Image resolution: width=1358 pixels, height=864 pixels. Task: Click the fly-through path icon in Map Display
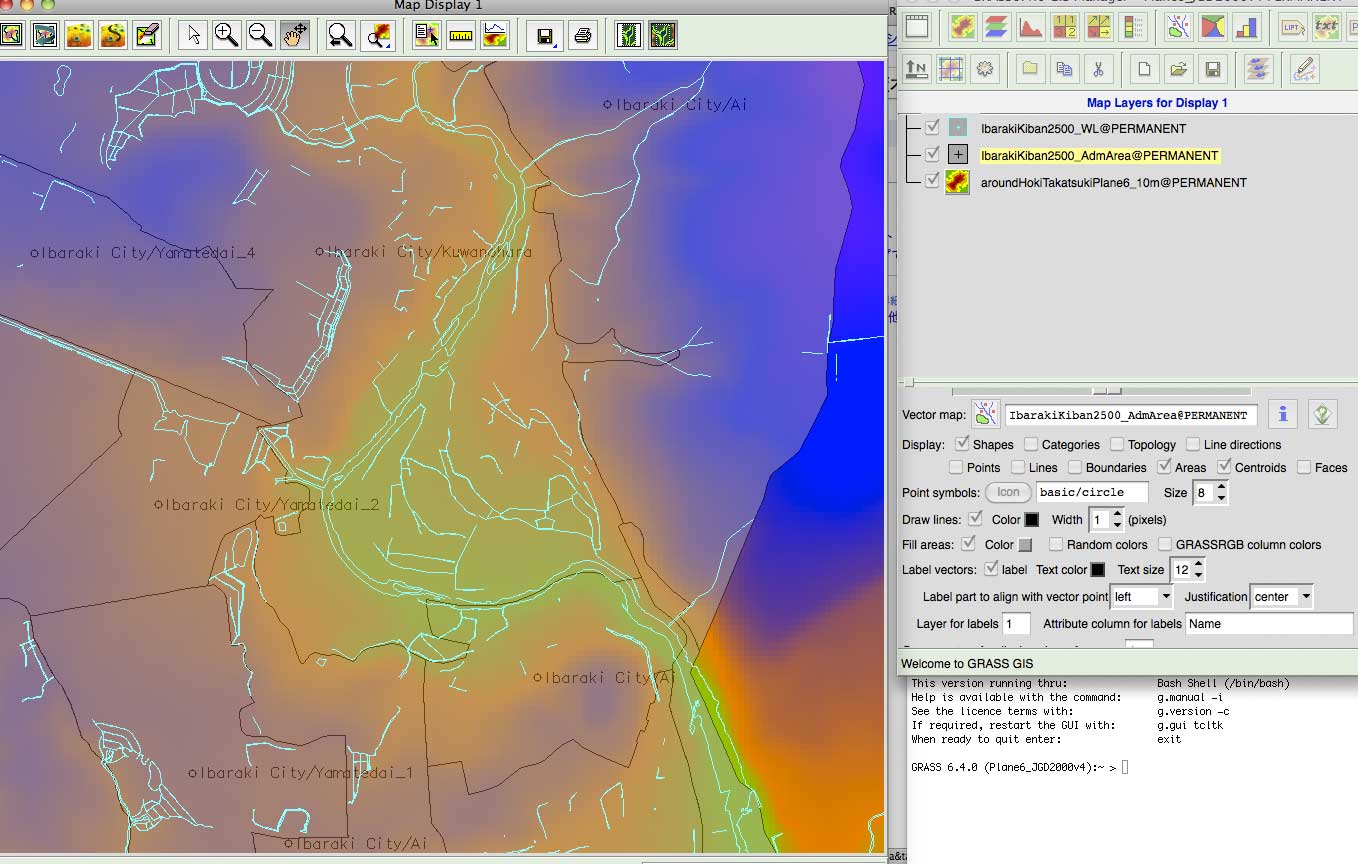point(113,36)
